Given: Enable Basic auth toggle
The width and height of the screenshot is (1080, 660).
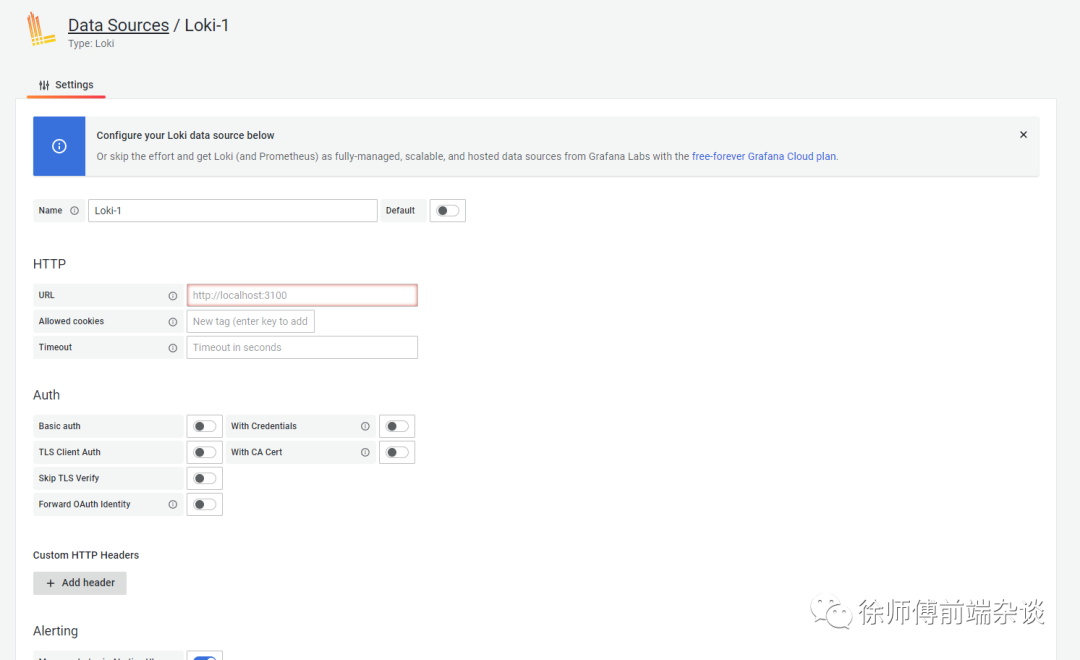Looking at the screenshot, I should tap(204, 427).
